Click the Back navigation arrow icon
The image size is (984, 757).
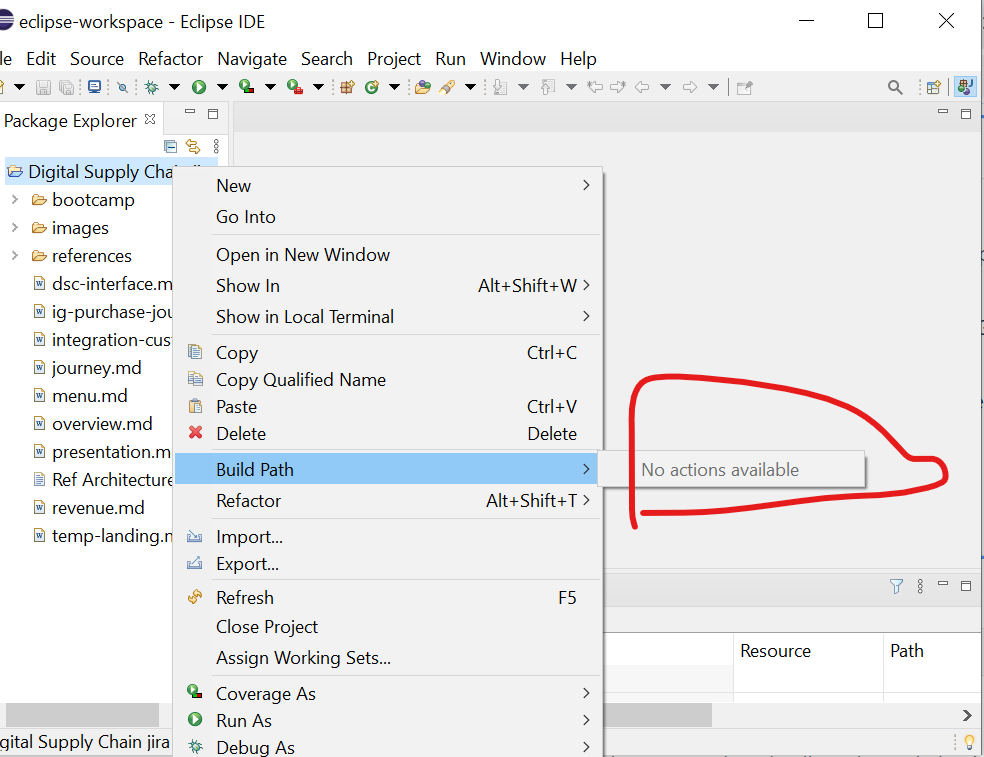tap(642, 87)
